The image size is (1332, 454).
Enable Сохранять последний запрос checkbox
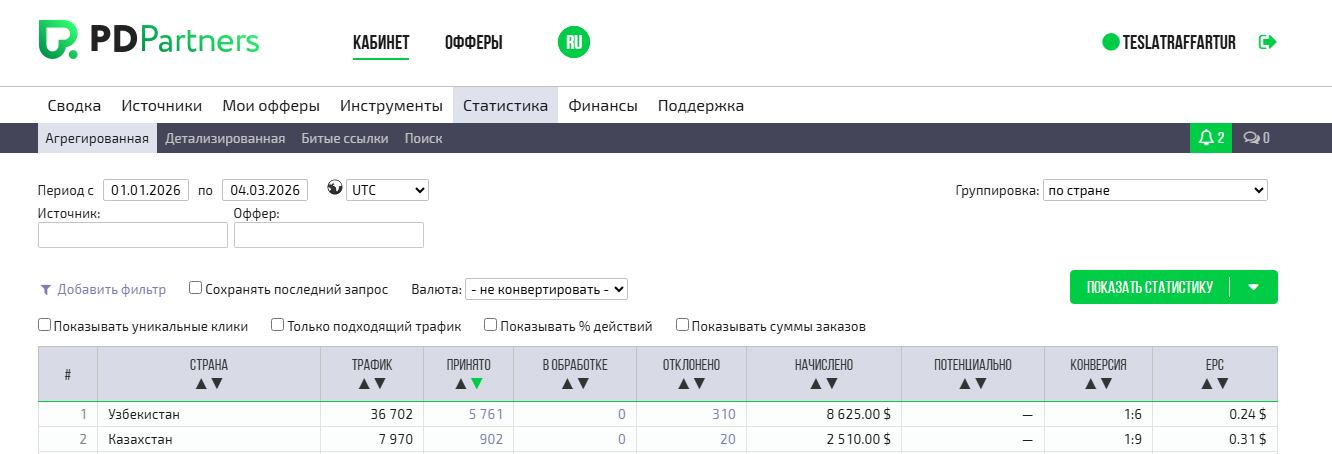click(196, 288)
